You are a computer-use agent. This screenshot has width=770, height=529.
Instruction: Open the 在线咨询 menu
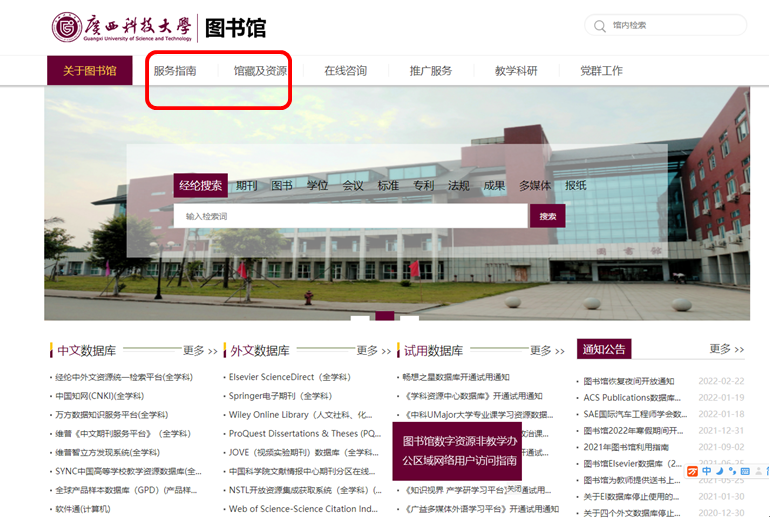(346, 71)
